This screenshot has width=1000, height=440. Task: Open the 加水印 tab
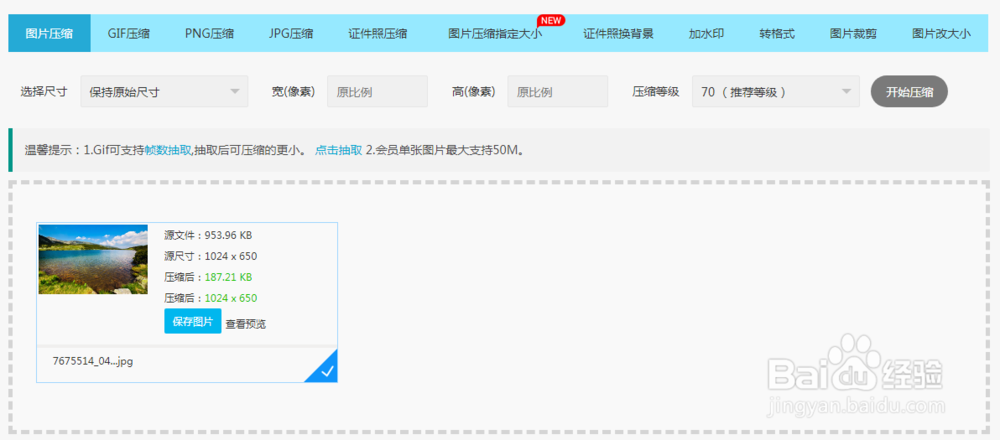(x=706, y=33)
